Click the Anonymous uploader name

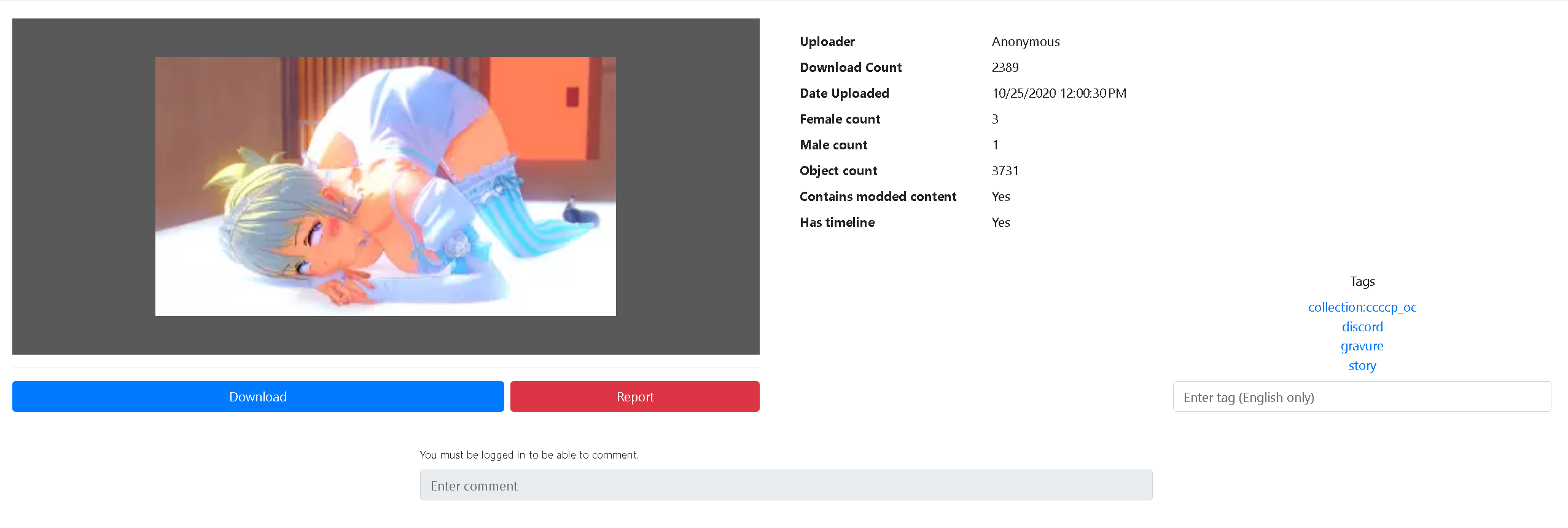[1025, 42]
